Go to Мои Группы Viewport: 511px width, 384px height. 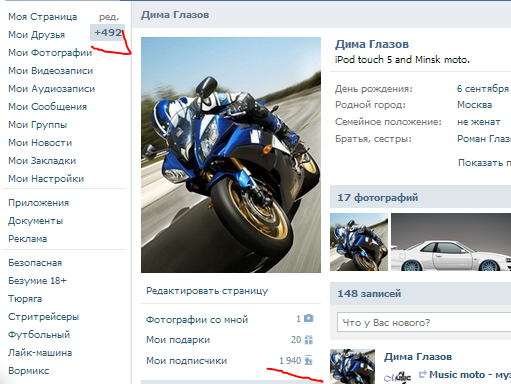click(x=38, y=125)
